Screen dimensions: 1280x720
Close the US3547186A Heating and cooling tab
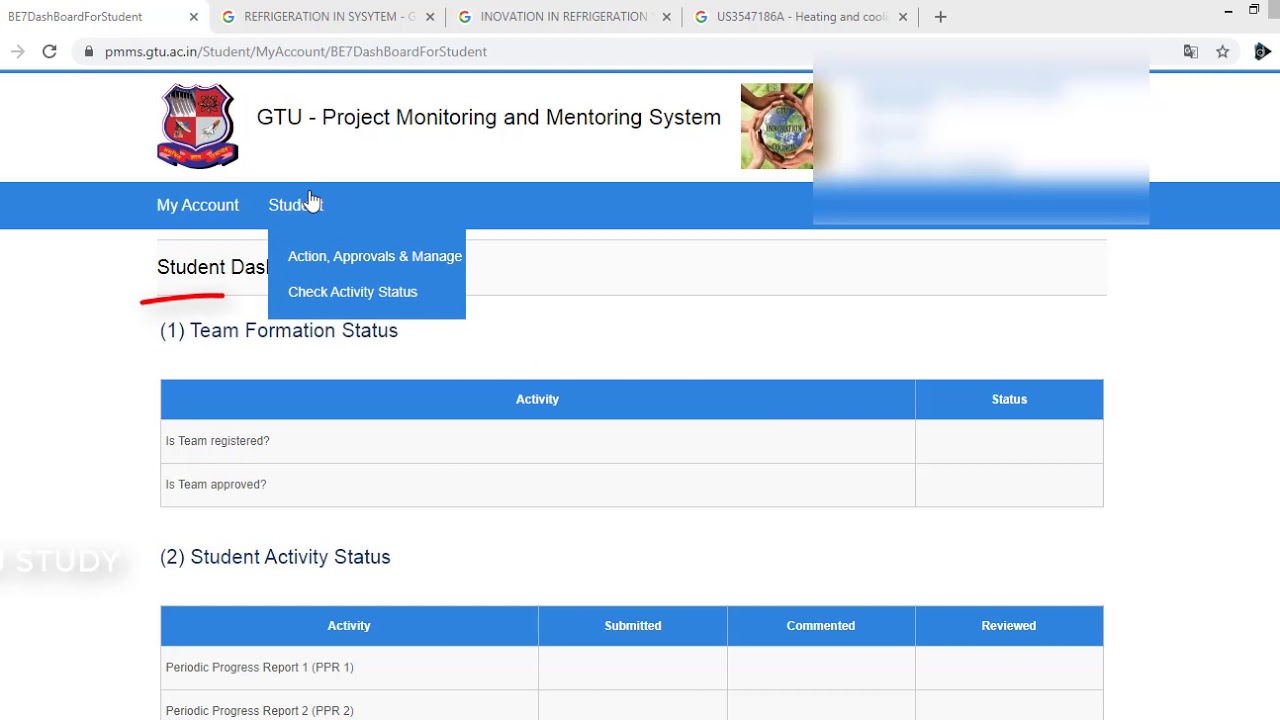903,17
